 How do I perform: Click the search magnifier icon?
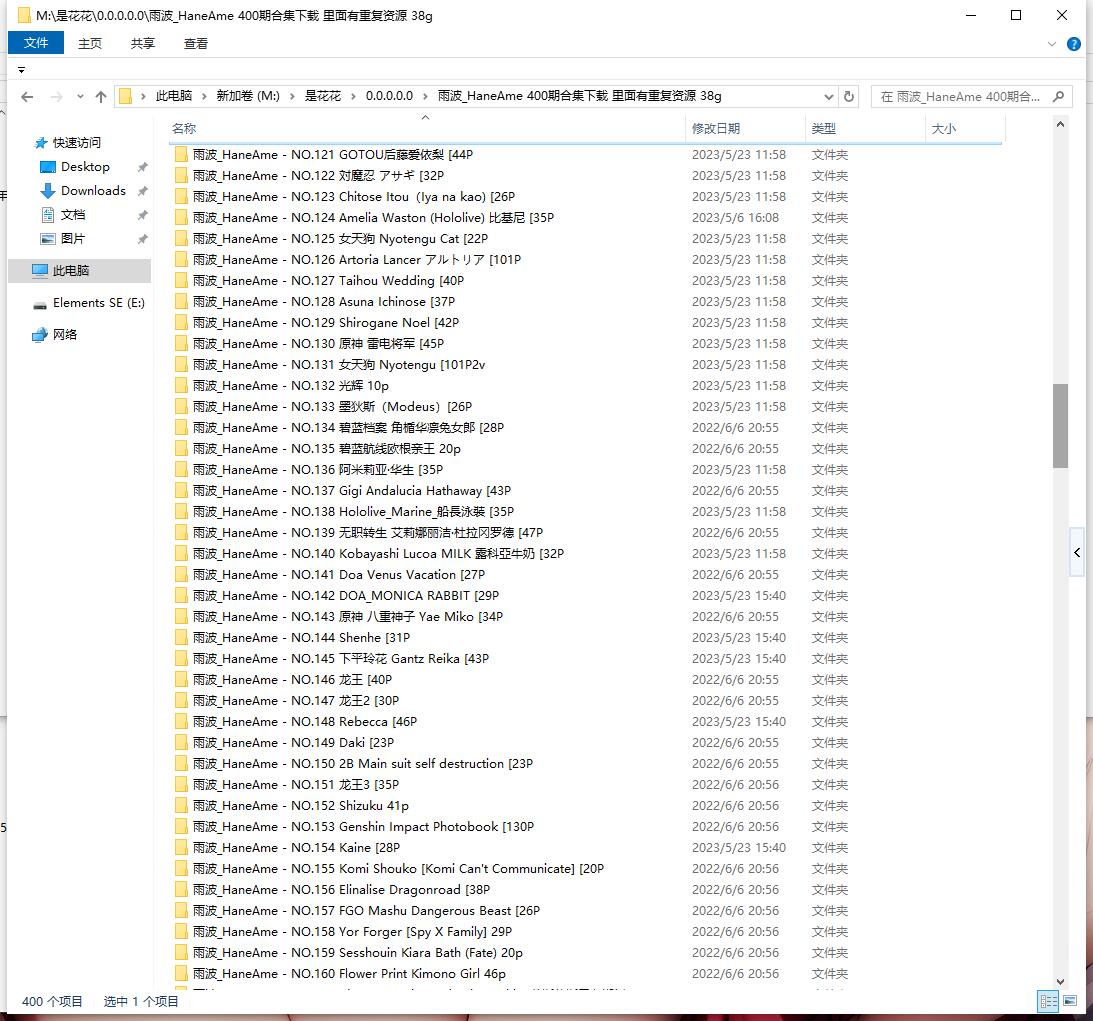coord(1058,96)
